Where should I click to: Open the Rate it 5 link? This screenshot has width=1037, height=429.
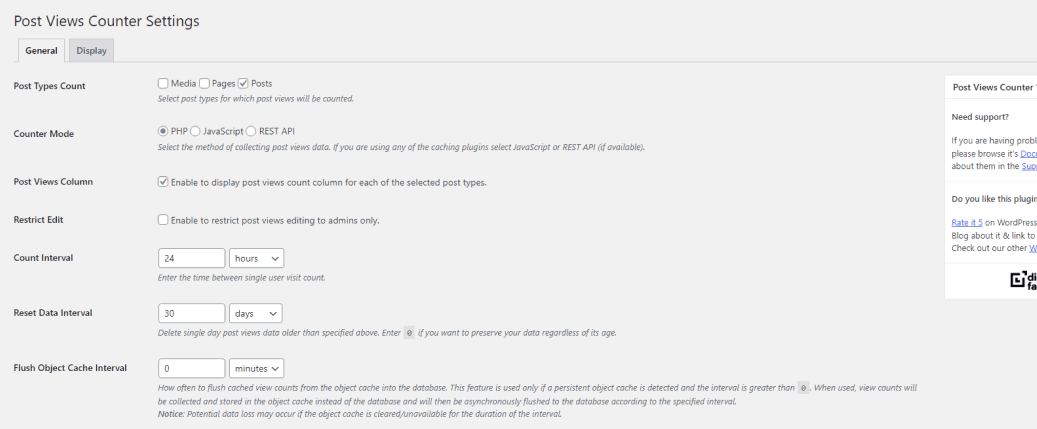pyautogui.click(x=967, y=223)
